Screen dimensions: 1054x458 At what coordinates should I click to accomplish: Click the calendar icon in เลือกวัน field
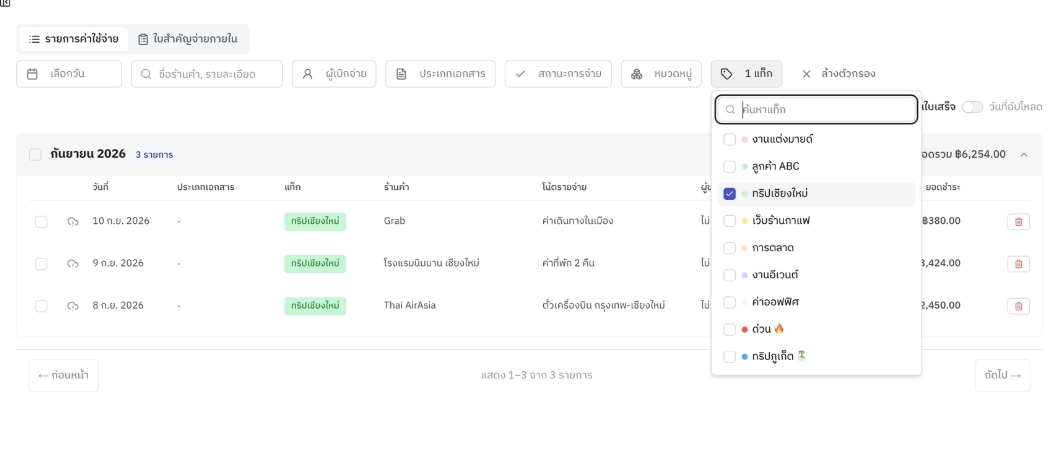coord(32,74)
